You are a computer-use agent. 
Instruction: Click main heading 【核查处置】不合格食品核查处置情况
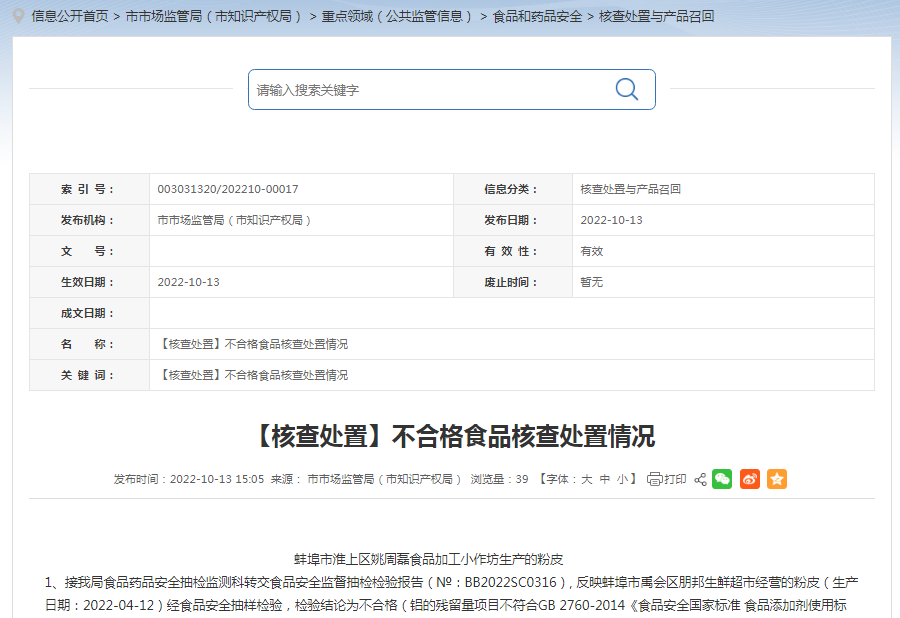452,436
